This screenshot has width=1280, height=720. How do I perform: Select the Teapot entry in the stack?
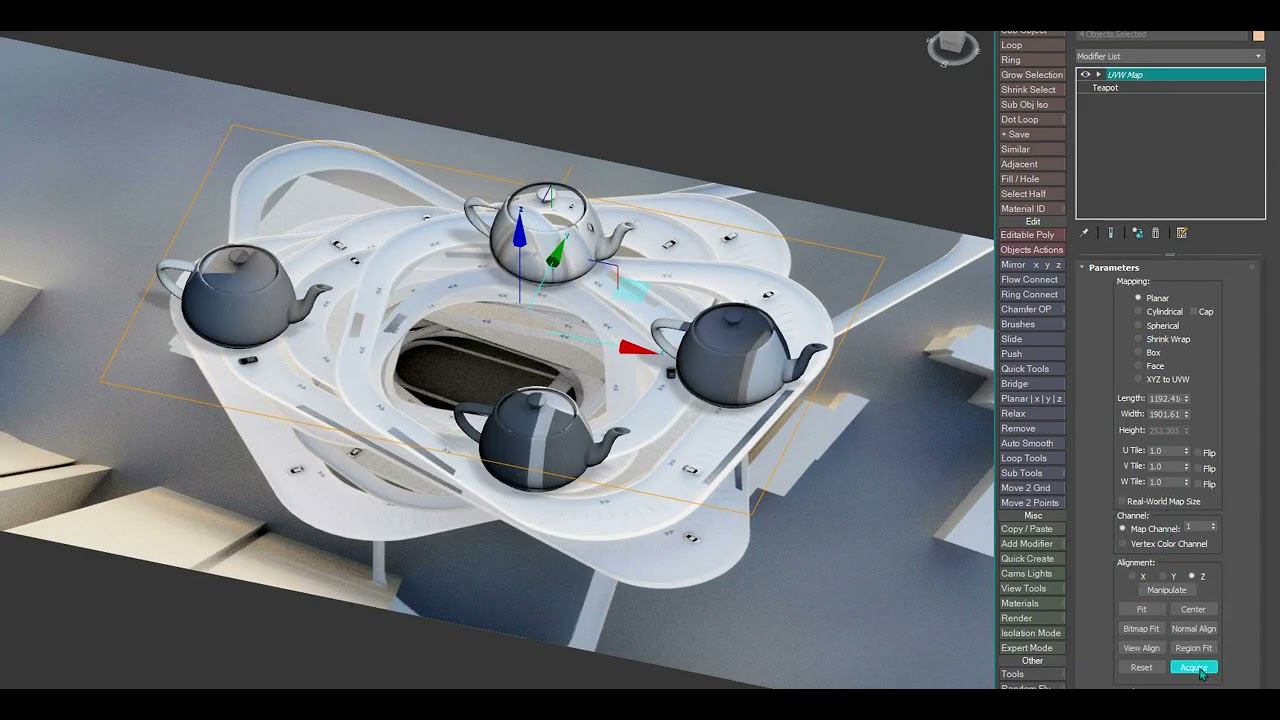[x=1105, y=88]
